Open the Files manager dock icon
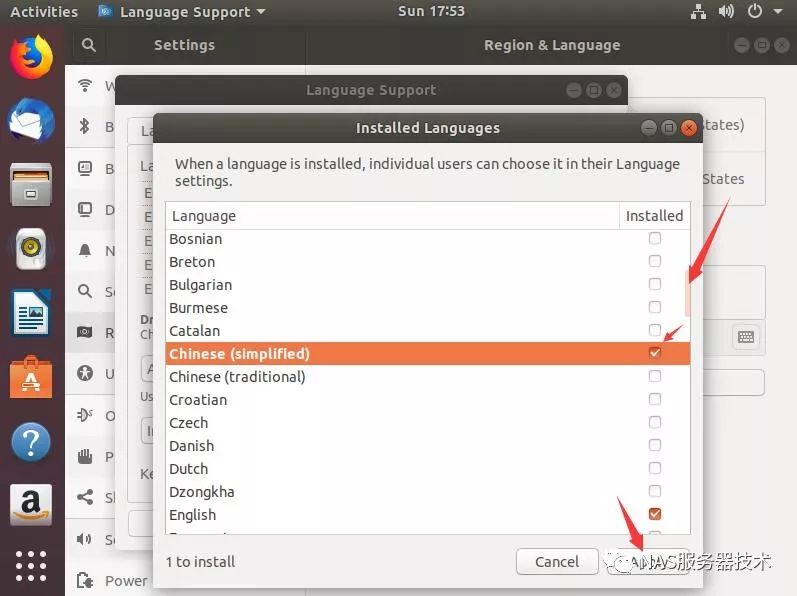The height and width of the screenshot is (596, 797). pos(31,185)
